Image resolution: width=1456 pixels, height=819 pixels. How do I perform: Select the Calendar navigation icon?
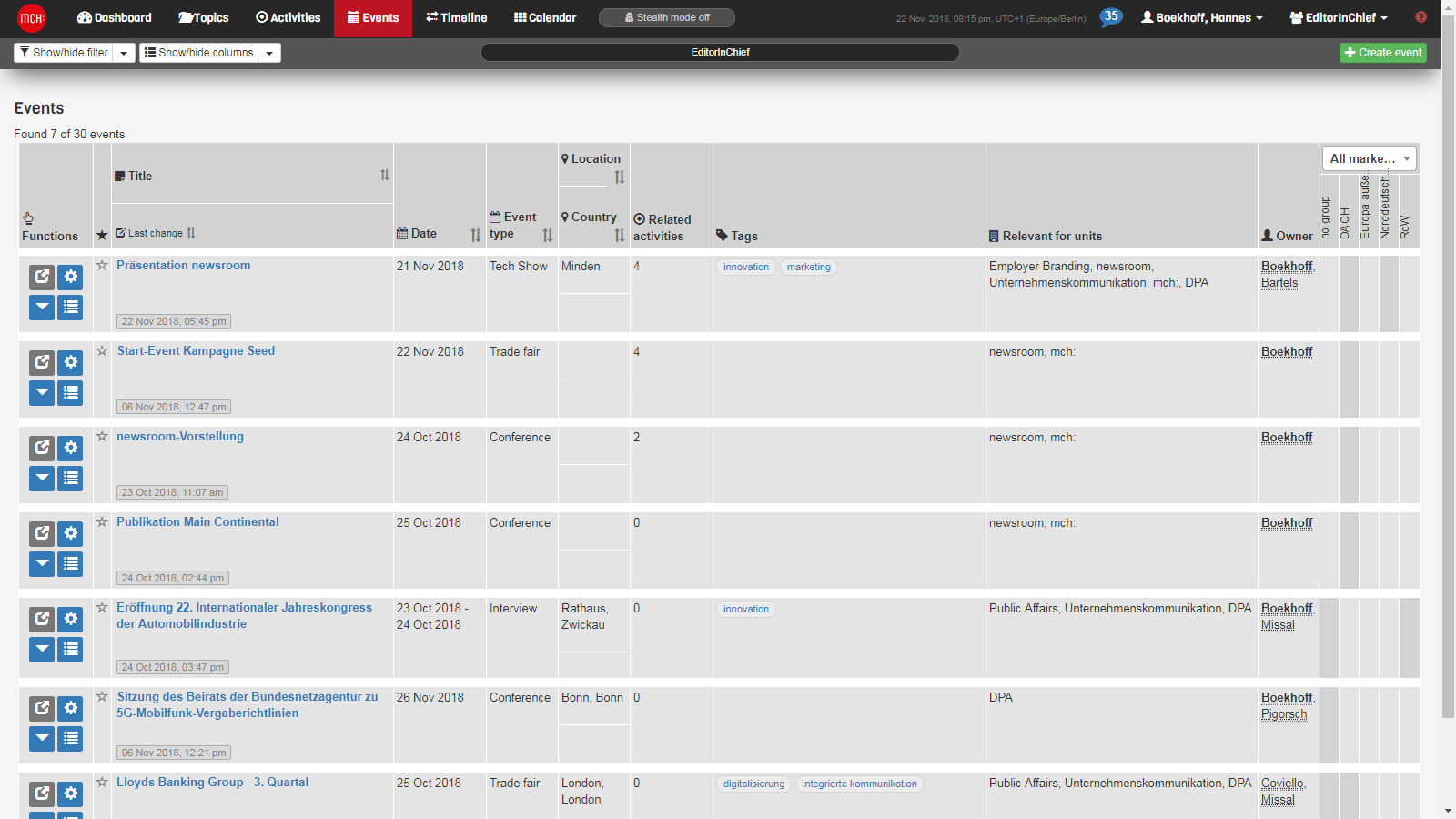click(544, 17)
